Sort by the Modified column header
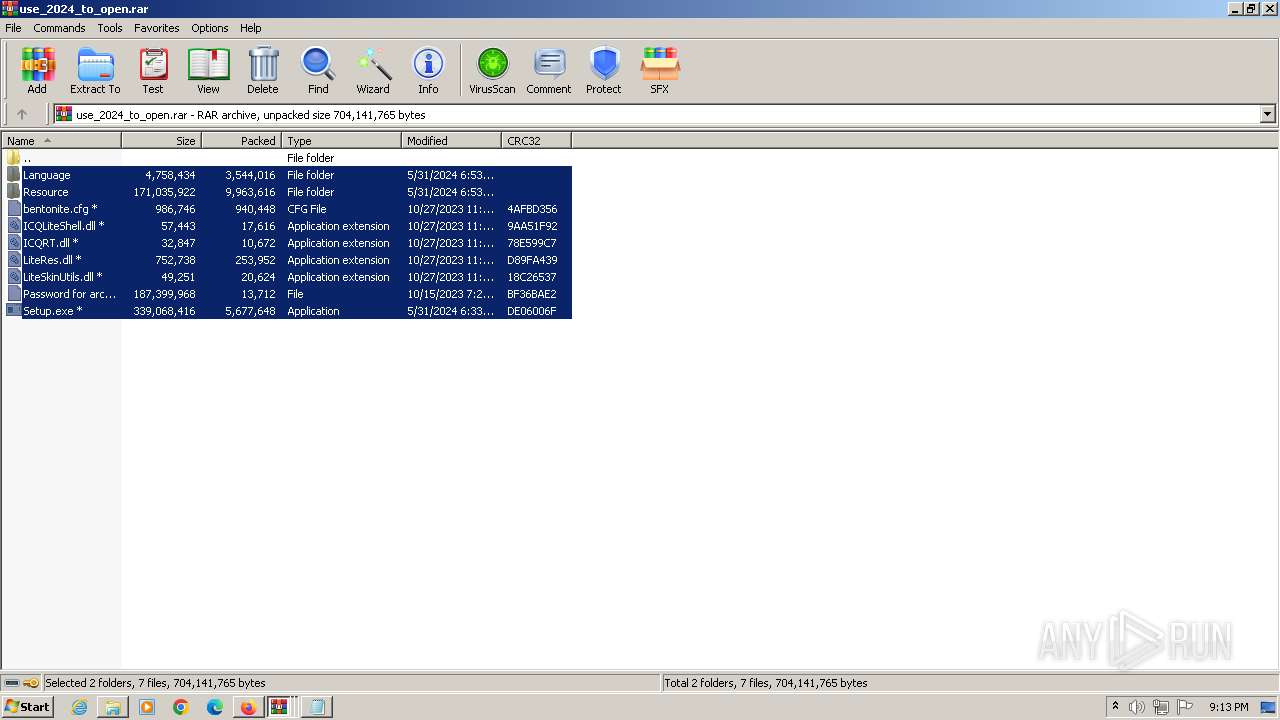The height and width of the screenshot is (720, 1280). tap(452, 141)
